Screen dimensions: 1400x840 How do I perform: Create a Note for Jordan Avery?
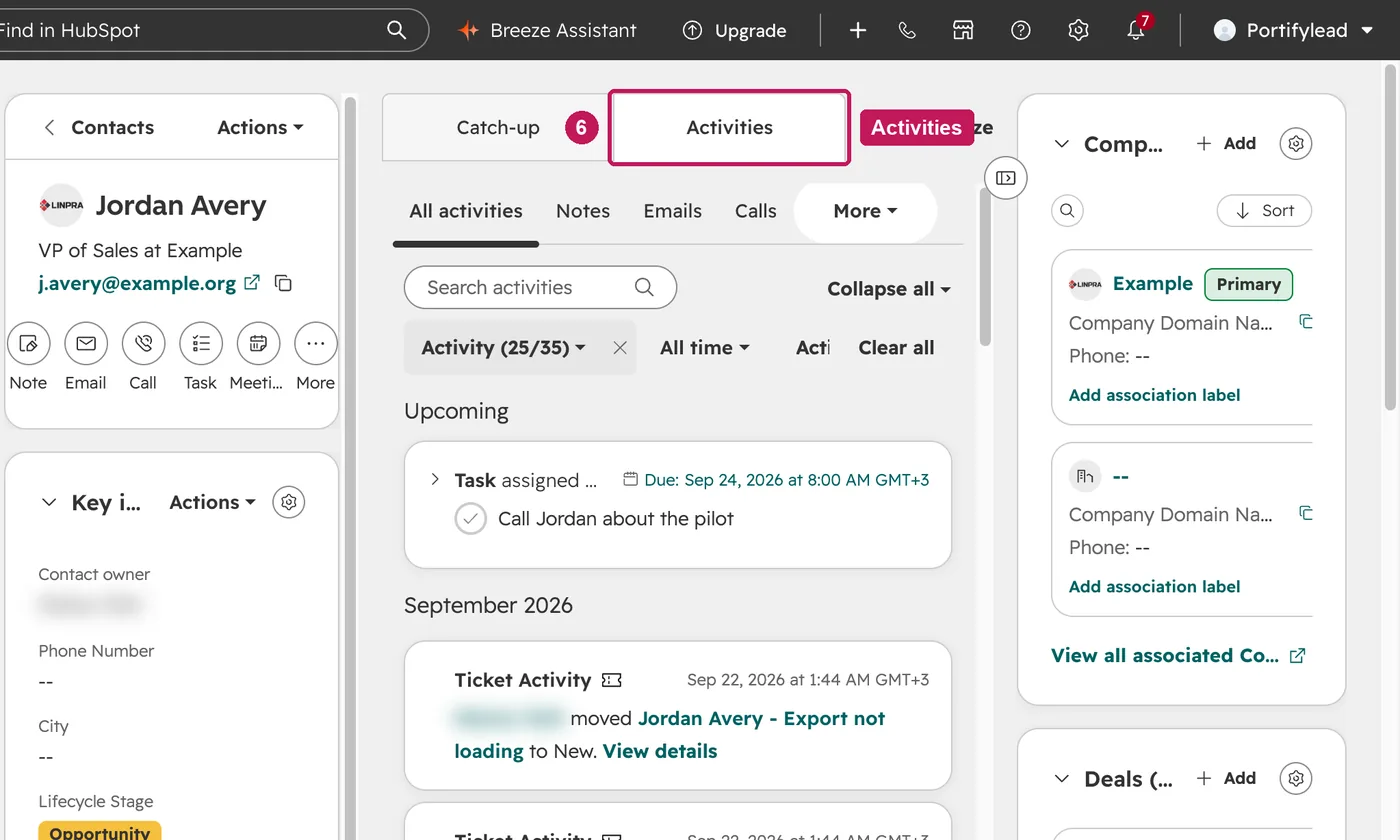pyautogui.click(x=28, y=344)
